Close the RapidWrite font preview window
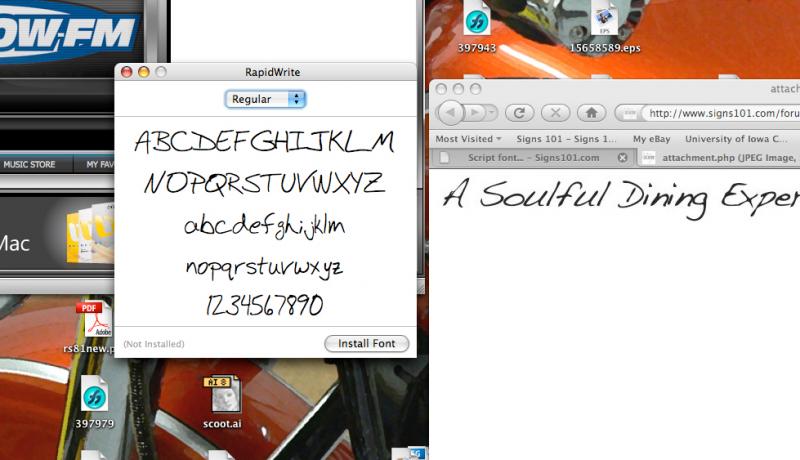Screen dimensions: 800x460 pyautogui.click(x=126, y=72)
